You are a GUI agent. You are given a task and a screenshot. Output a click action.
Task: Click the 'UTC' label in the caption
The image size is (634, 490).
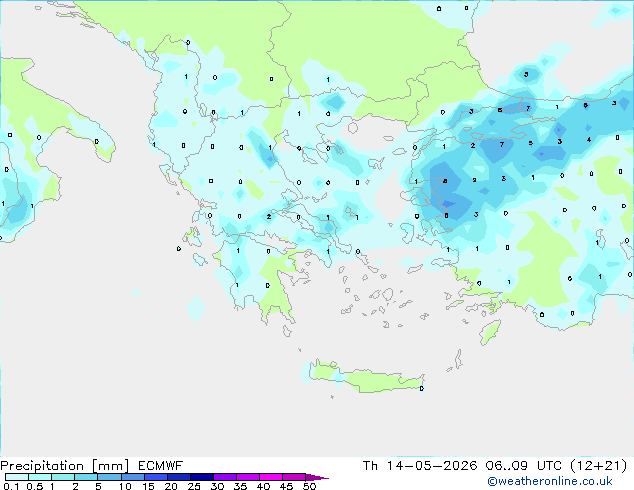549,466
